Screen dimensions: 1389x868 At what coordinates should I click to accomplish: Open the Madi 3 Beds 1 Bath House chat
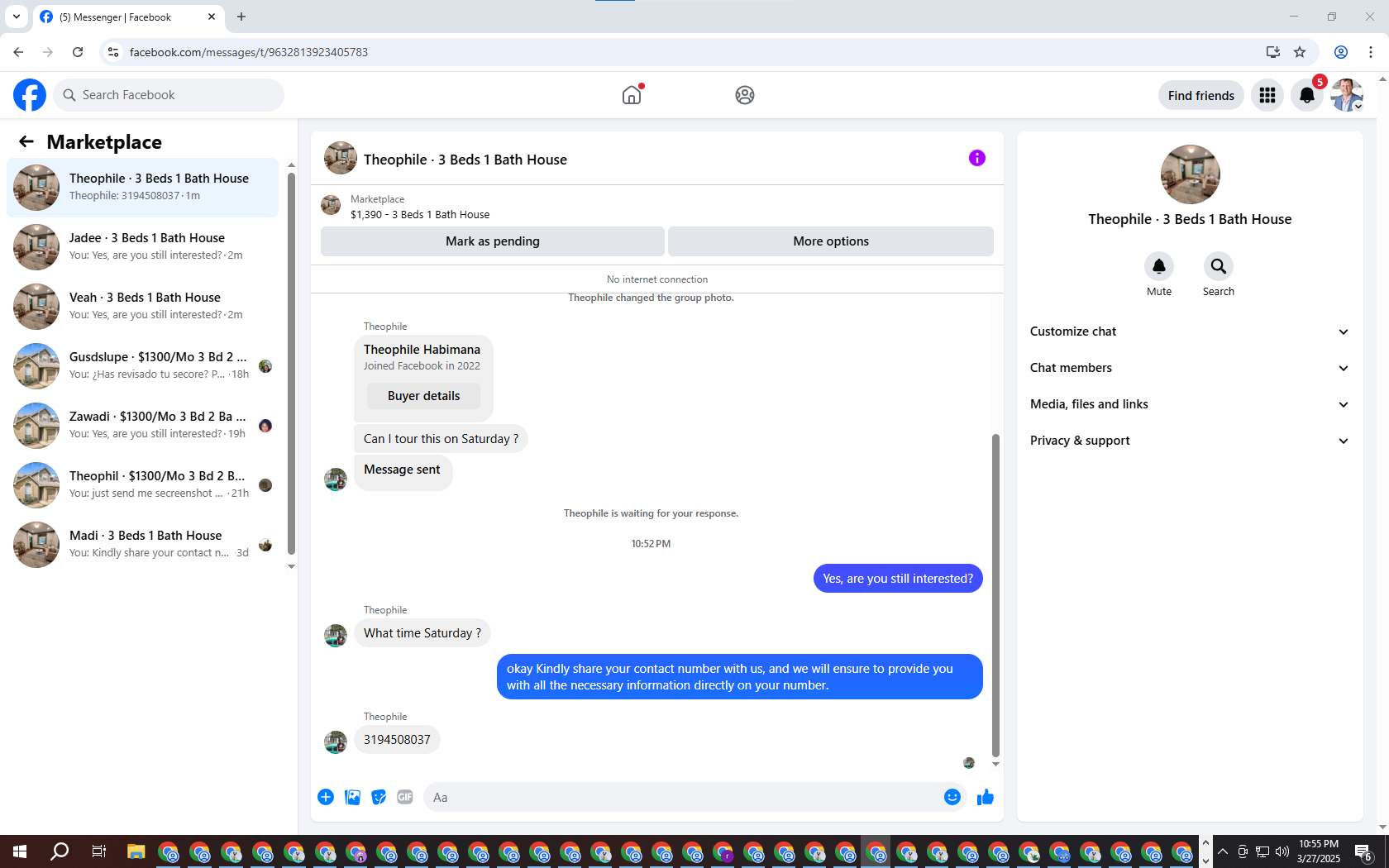142,545
